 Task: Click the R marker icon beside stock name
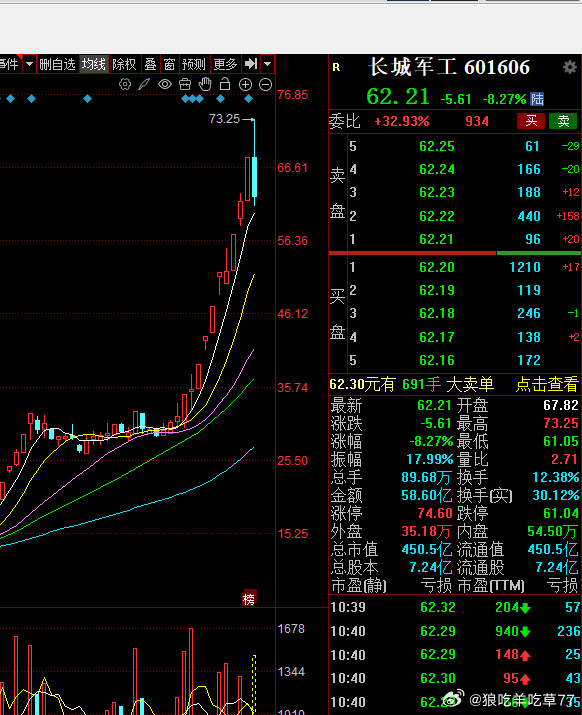[x=336, y=67]
